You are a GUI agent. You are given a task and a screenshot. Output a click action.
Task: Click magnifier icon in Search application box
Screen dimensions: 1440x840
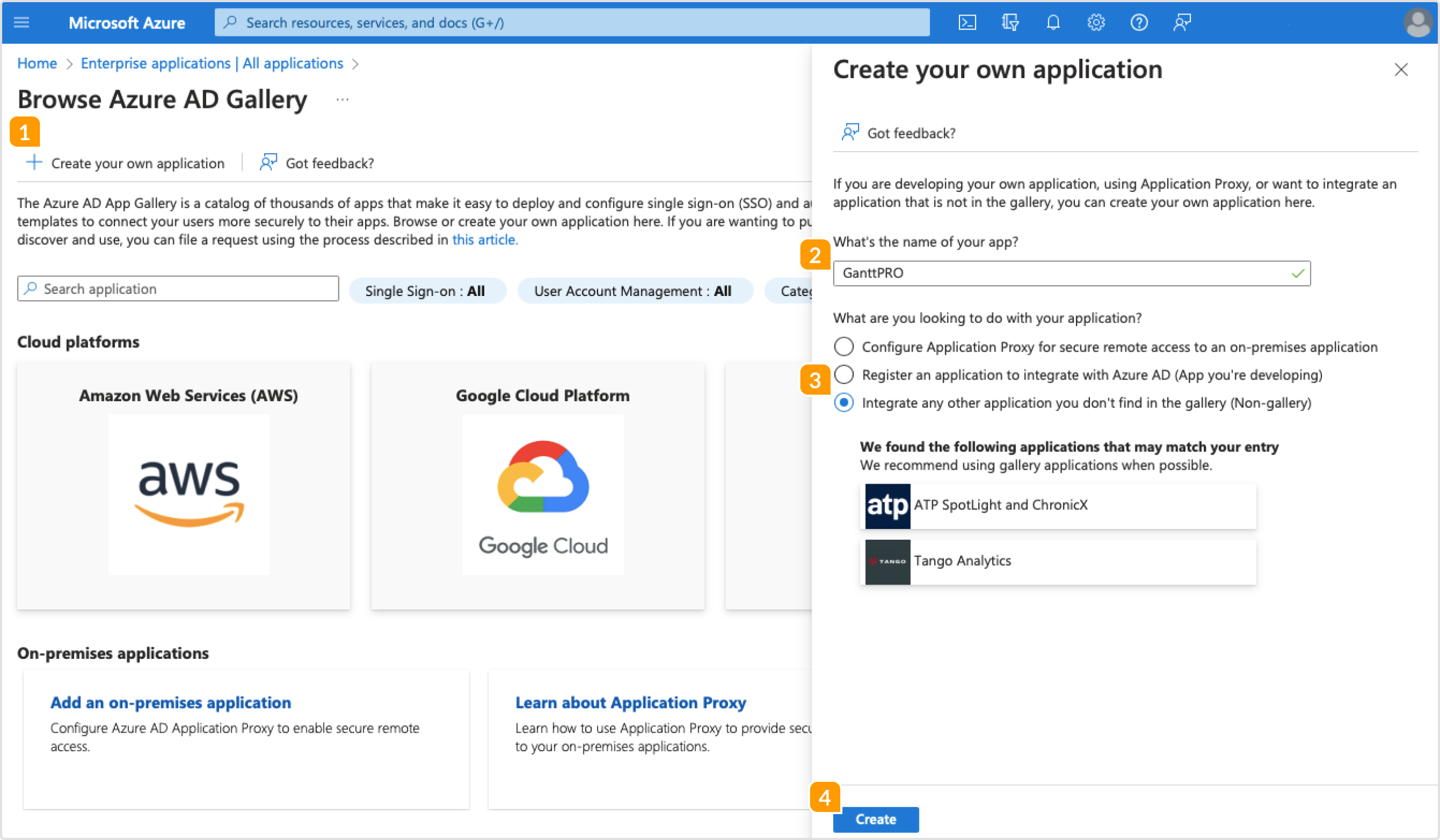point(31,288)
